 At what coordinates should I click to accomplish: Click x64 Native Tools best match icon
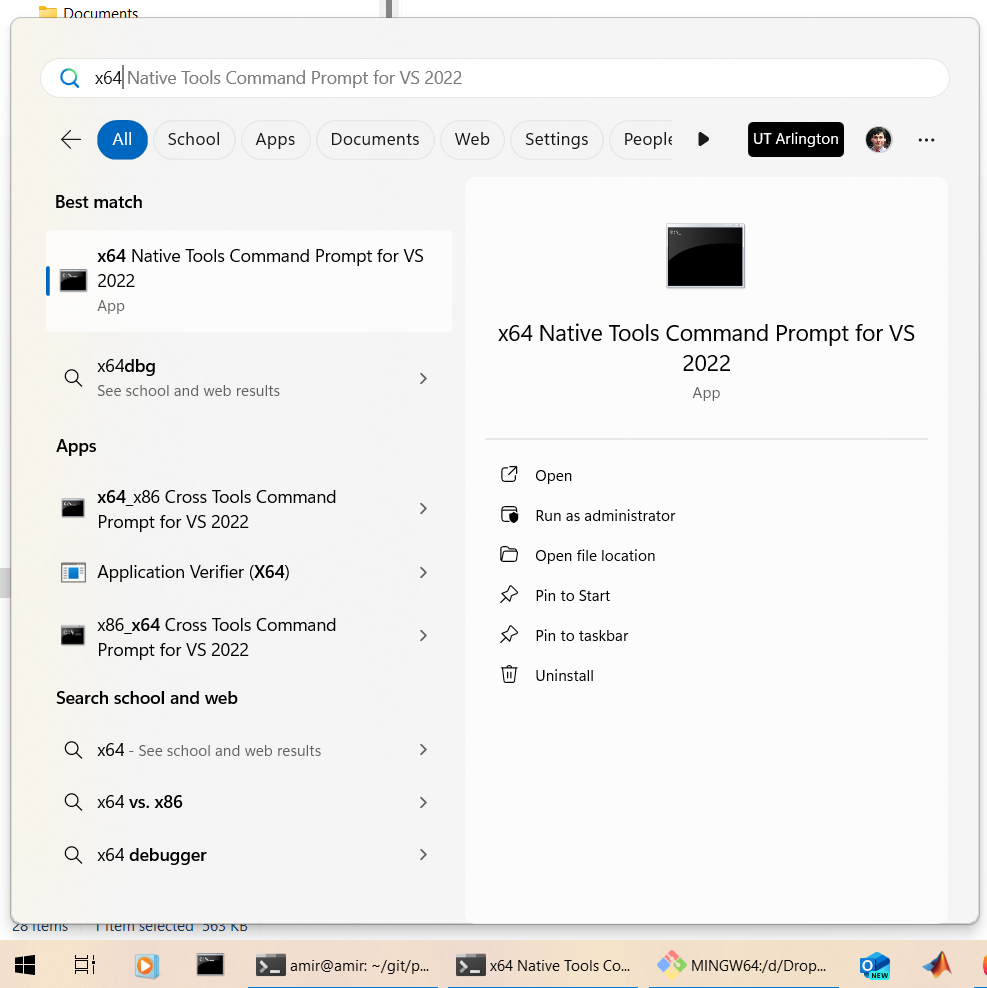[x=73, y=280]
